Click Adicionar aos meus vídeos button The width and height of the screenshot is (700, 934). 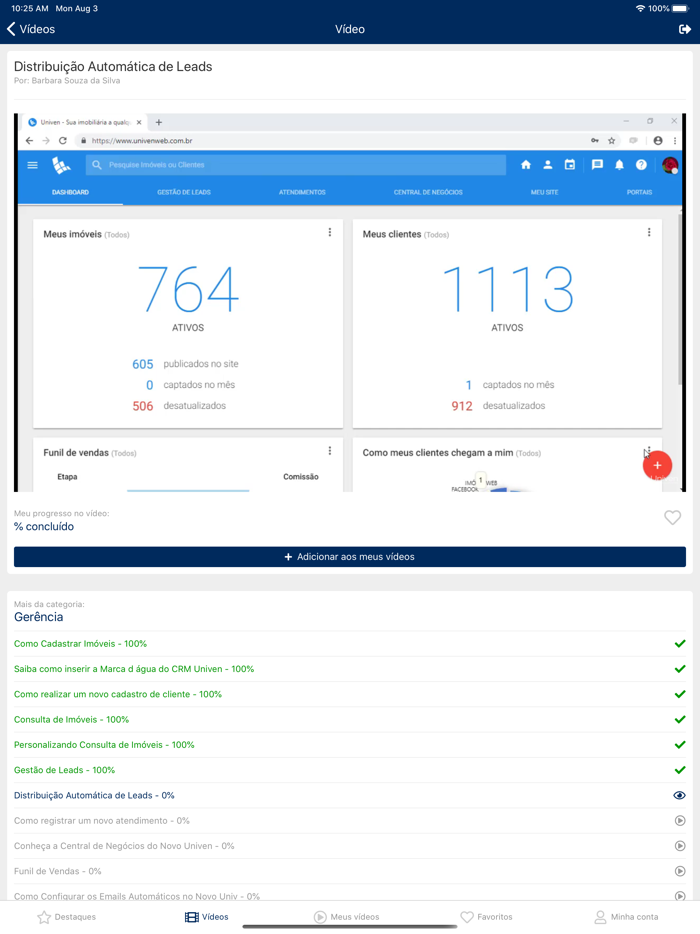pos(350,557)
